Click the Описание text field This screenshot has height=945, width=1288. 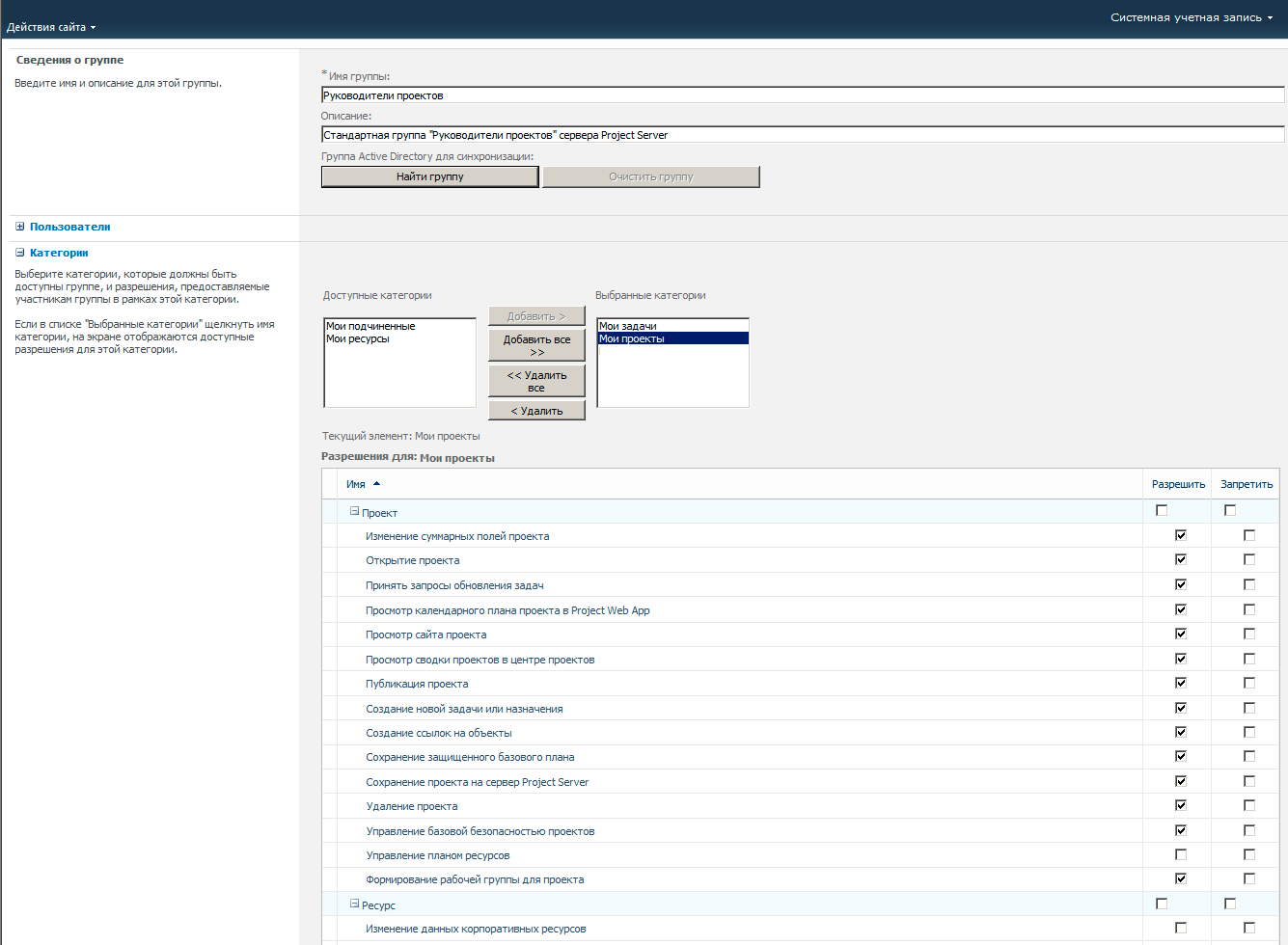coord(803,135)
